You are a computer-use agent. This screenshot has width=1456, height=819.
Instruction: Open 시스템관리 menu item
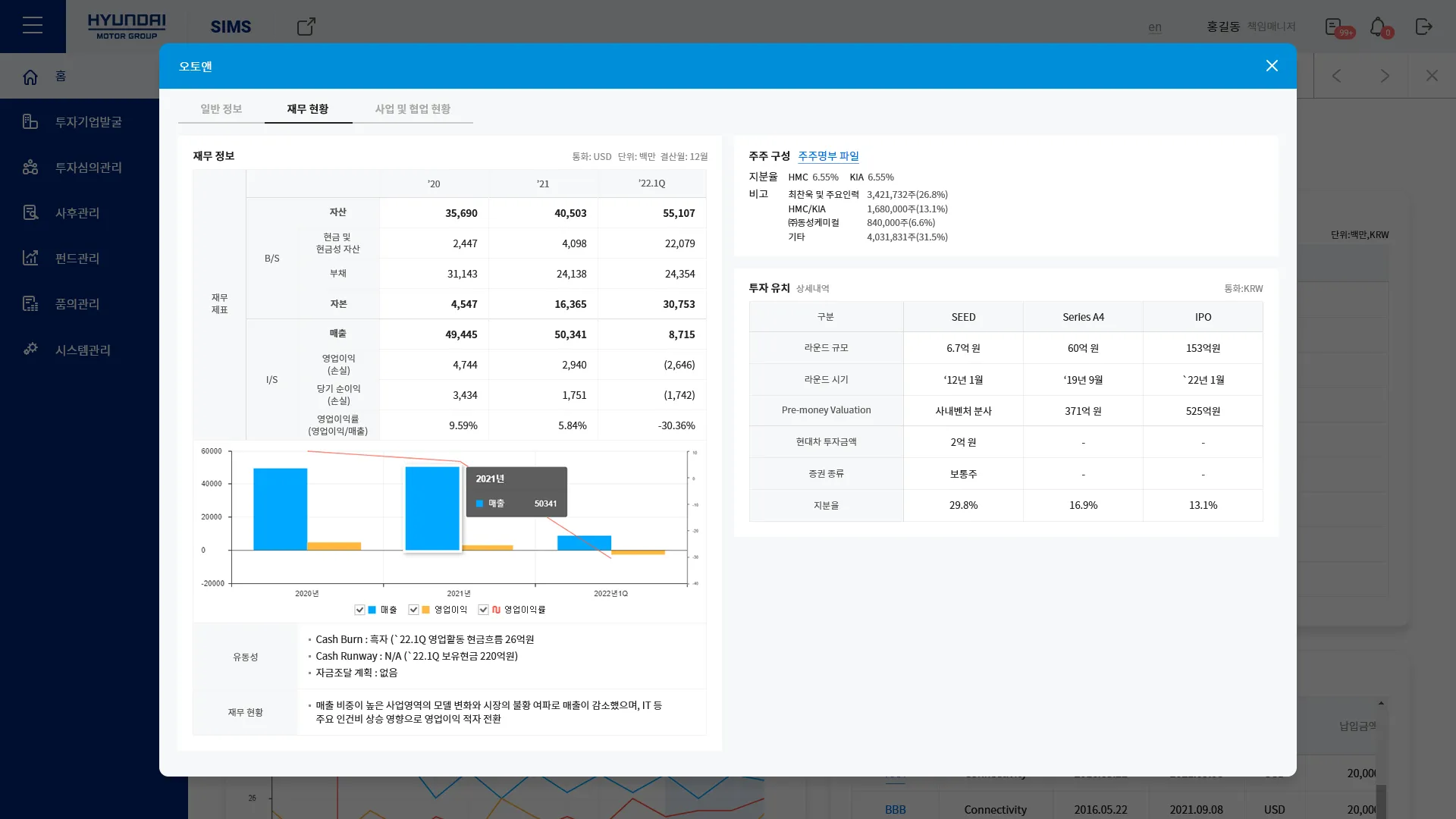pos(83,350)
